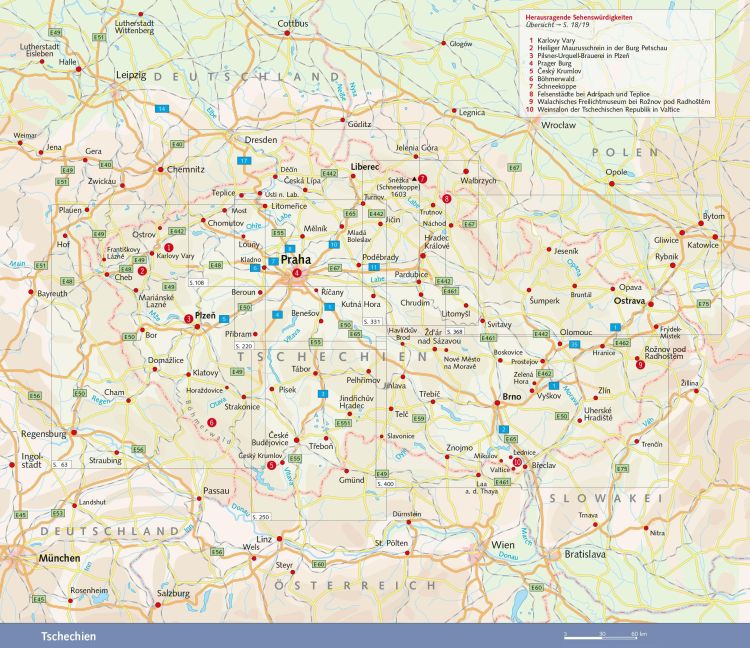The width and height of the screenshot is (750, 648).
Task: Click the Brno city label
Action: 512,399
